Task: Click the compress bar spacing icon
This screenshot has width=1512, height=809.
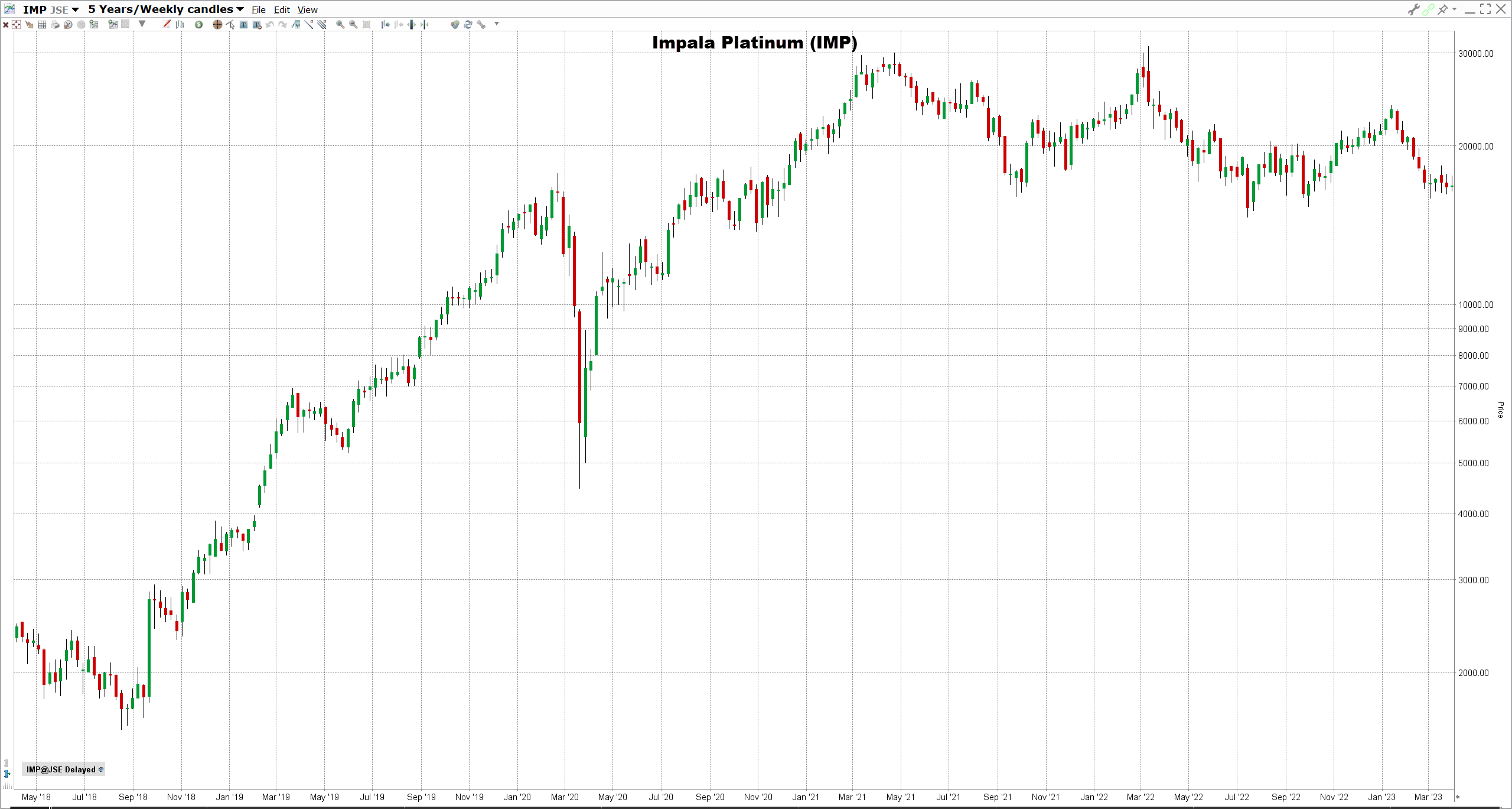Action: coord(425,24)
